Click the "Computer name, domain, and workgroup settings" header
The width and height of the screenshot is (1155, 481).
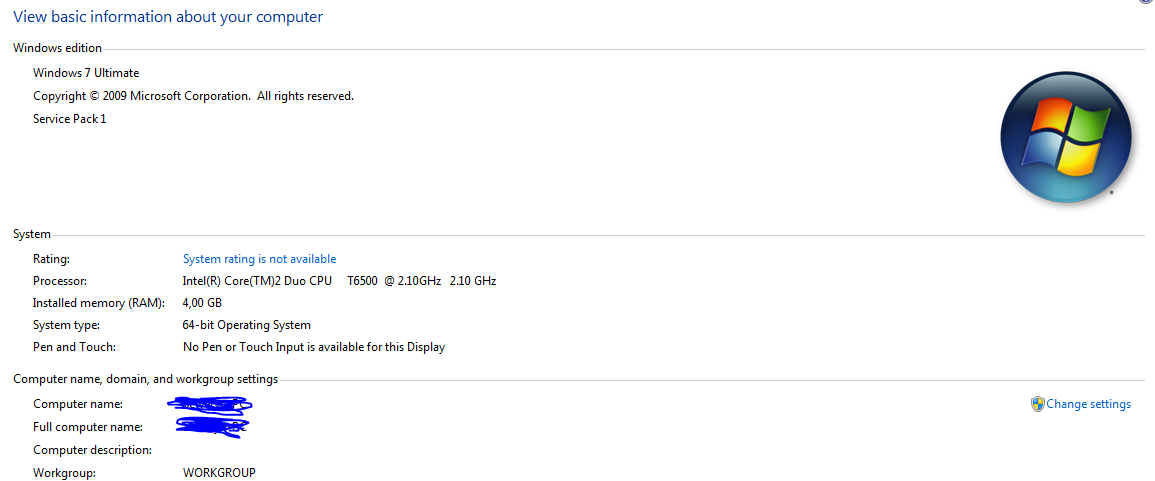tap(146, 379)
